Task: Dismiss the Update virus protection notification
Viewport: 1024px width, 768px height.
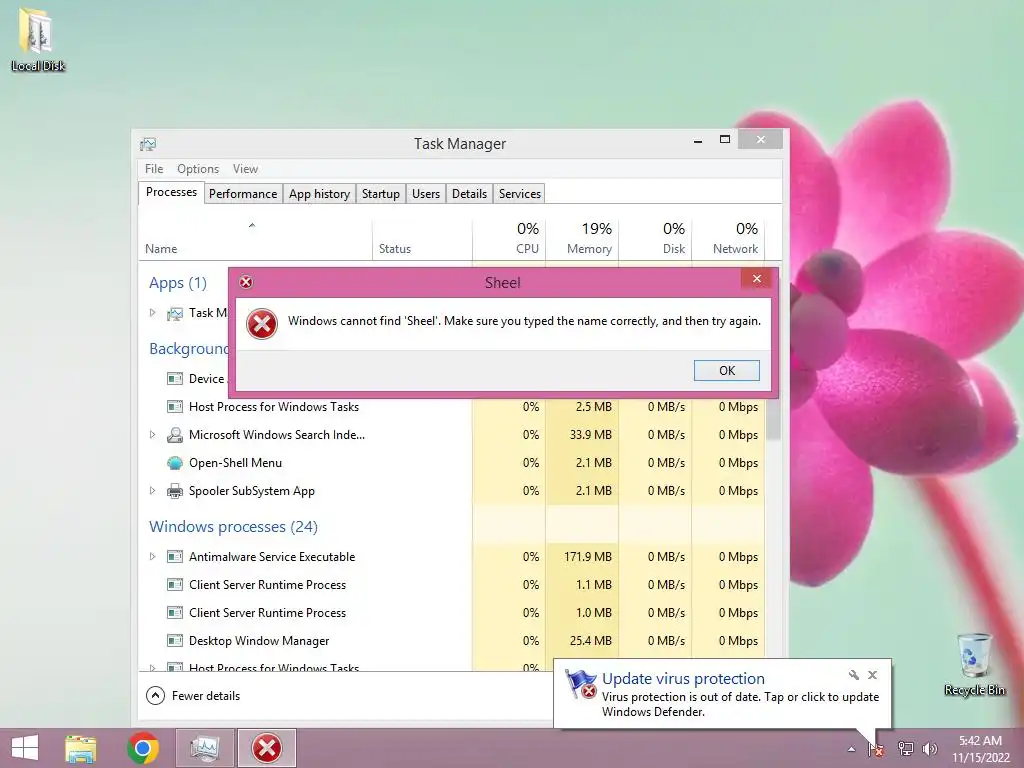Action: coord(872,675)
